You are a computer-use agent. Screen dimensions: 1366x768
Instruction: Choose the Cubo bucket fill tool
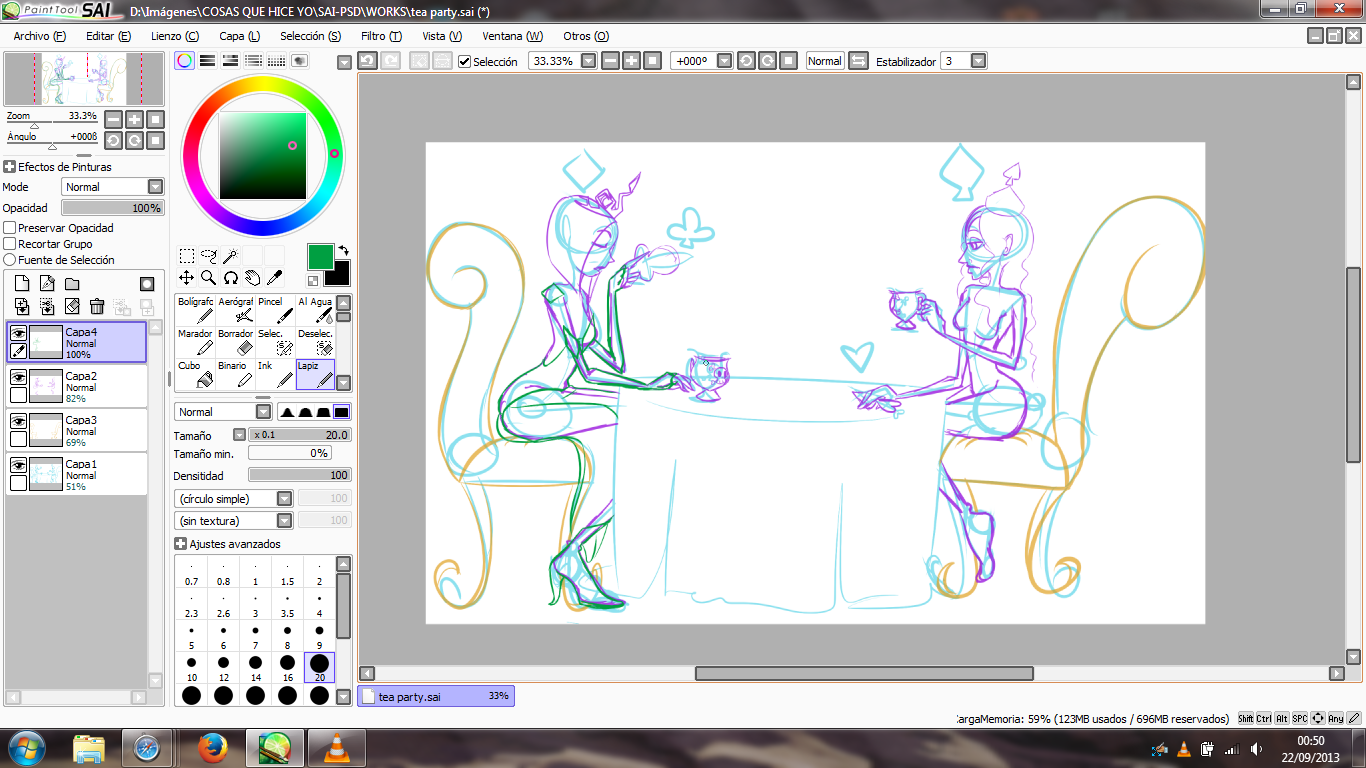pos(195,374)
